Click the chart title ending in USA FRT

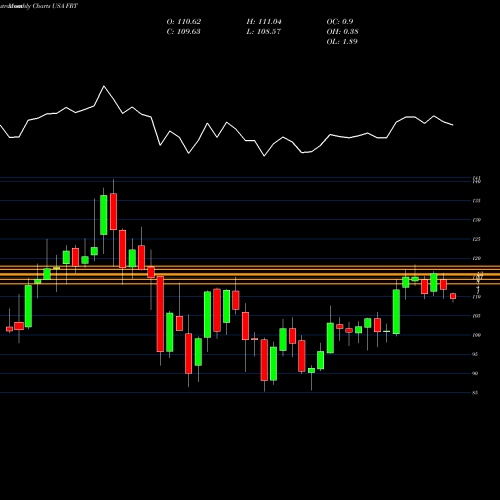point(39,6)
